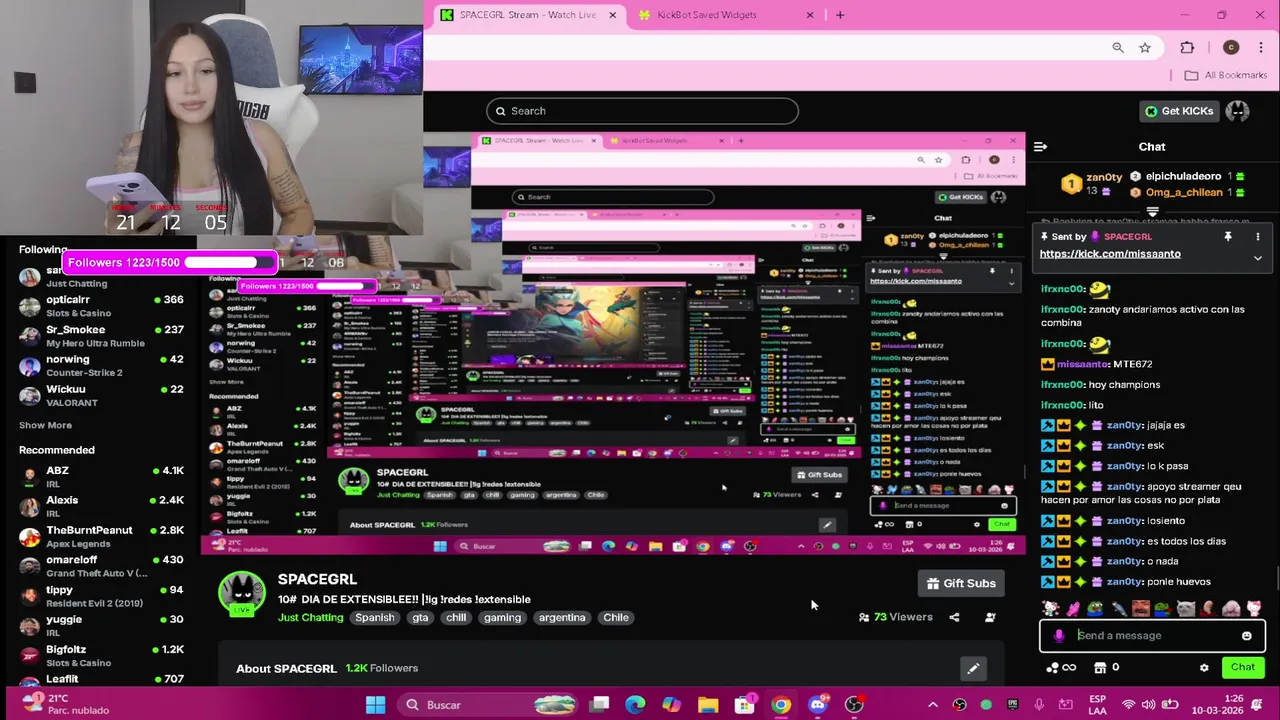This screenshot has height=720, width=1280.
Task: Open the user profile avatar menu
Action: click(1237, 111)
